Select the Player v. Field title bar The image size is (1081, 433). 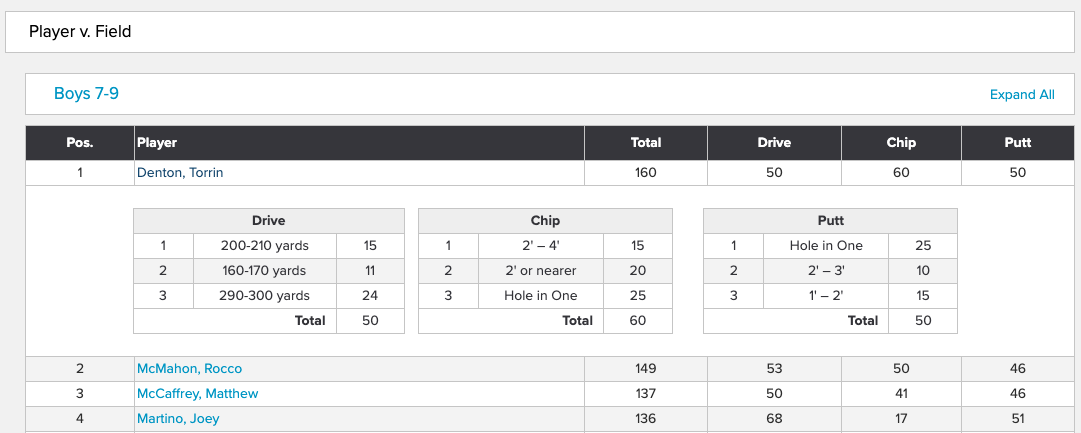tap(540, 32)
